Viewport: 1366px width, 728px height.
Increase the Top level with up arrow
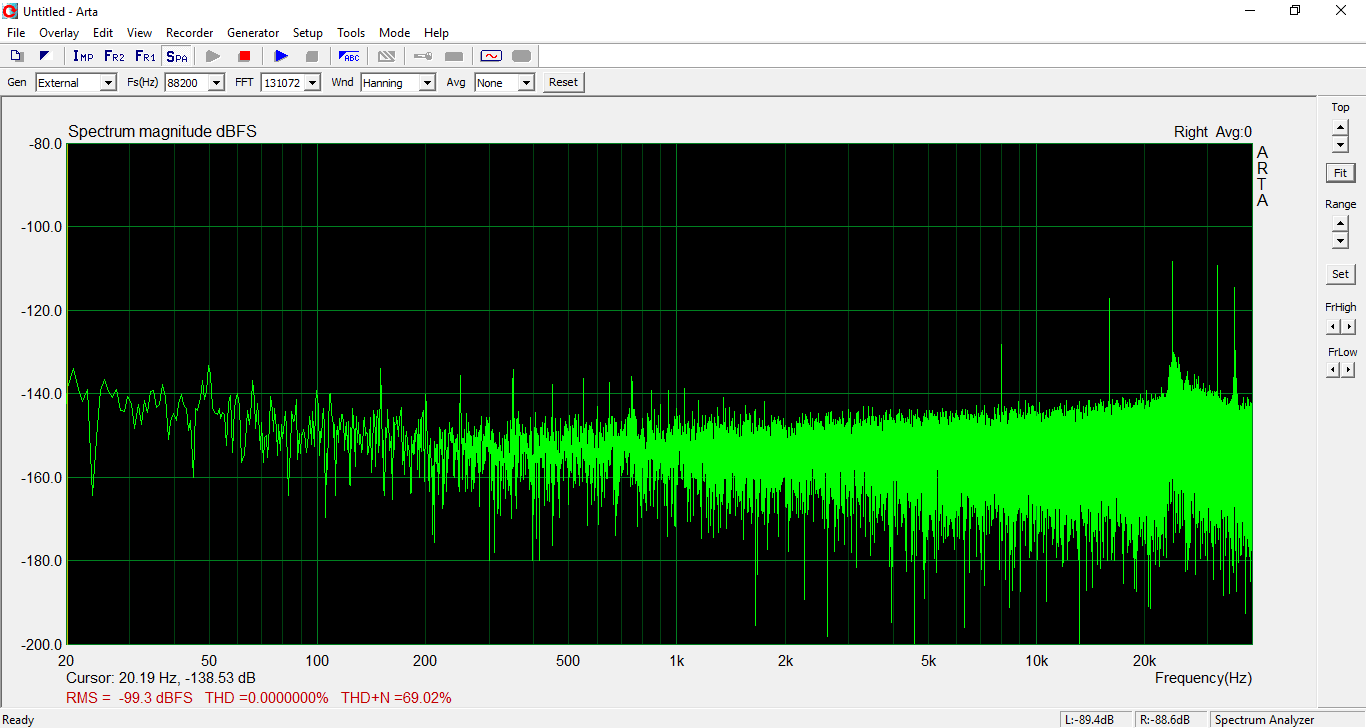click(1340, 127)
